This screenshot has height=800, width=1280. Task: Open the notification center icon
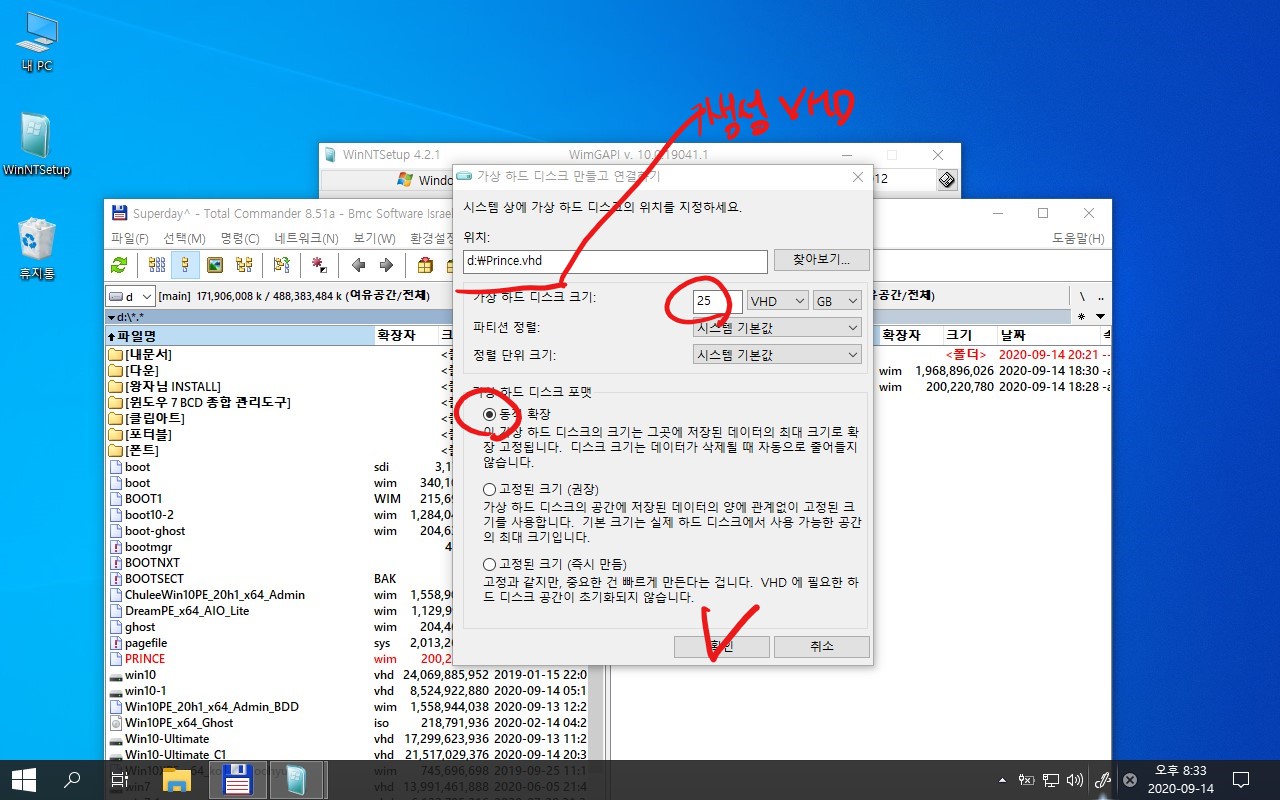(1241, 780)
